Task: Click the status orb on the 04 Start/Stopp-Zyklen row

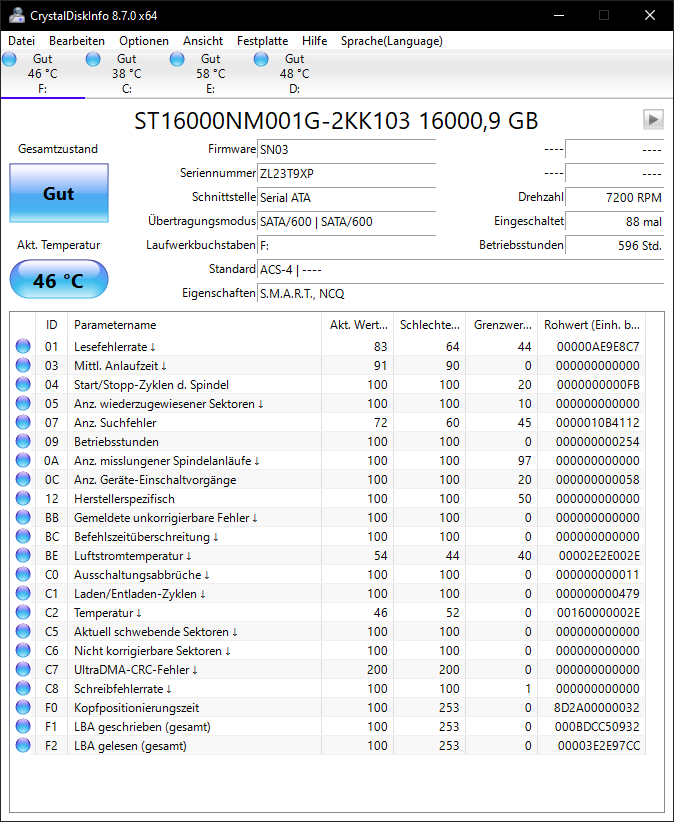Action: (x=23, y=384)
